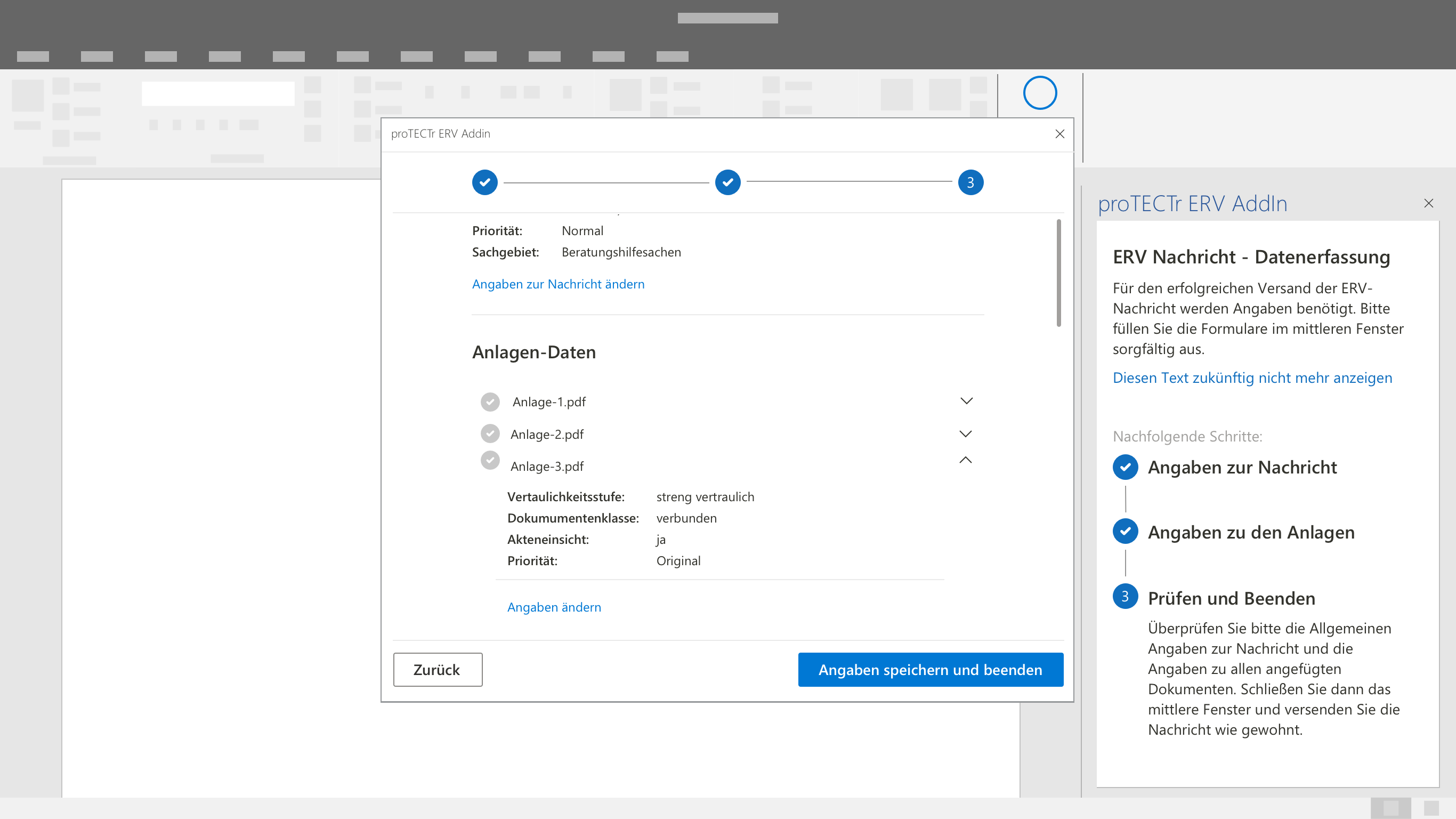Open the Prüfen und Beenden step label
The width and height of the screenshot is (1456, 819).
[x=1231, y=598]
